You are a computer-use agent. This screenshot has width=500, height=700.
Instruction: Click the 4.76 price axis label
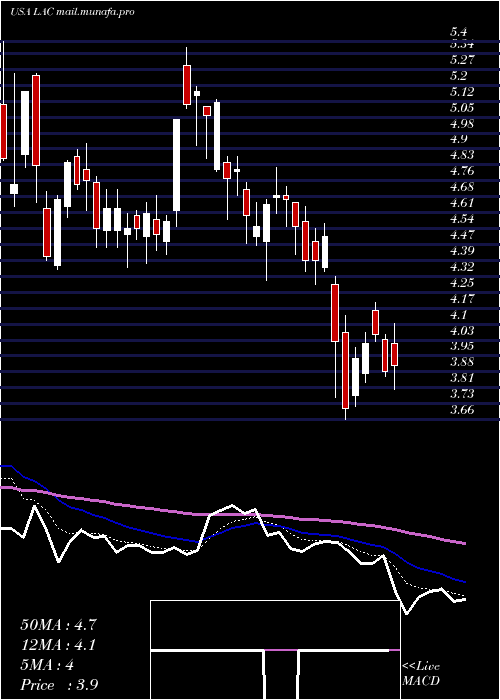click(x=462, y=171)
